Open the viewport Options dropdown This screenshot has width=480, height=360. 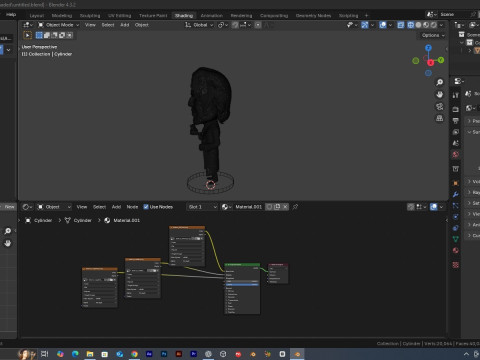click(x=433, y=35)
